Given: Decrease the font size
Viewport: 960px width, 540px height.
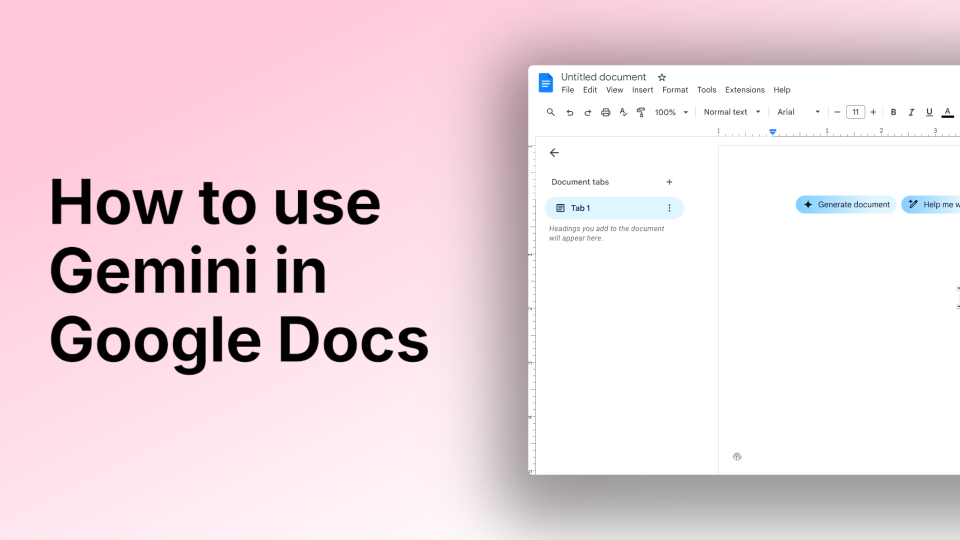Looking at the screenshot, I should [837, 112].
